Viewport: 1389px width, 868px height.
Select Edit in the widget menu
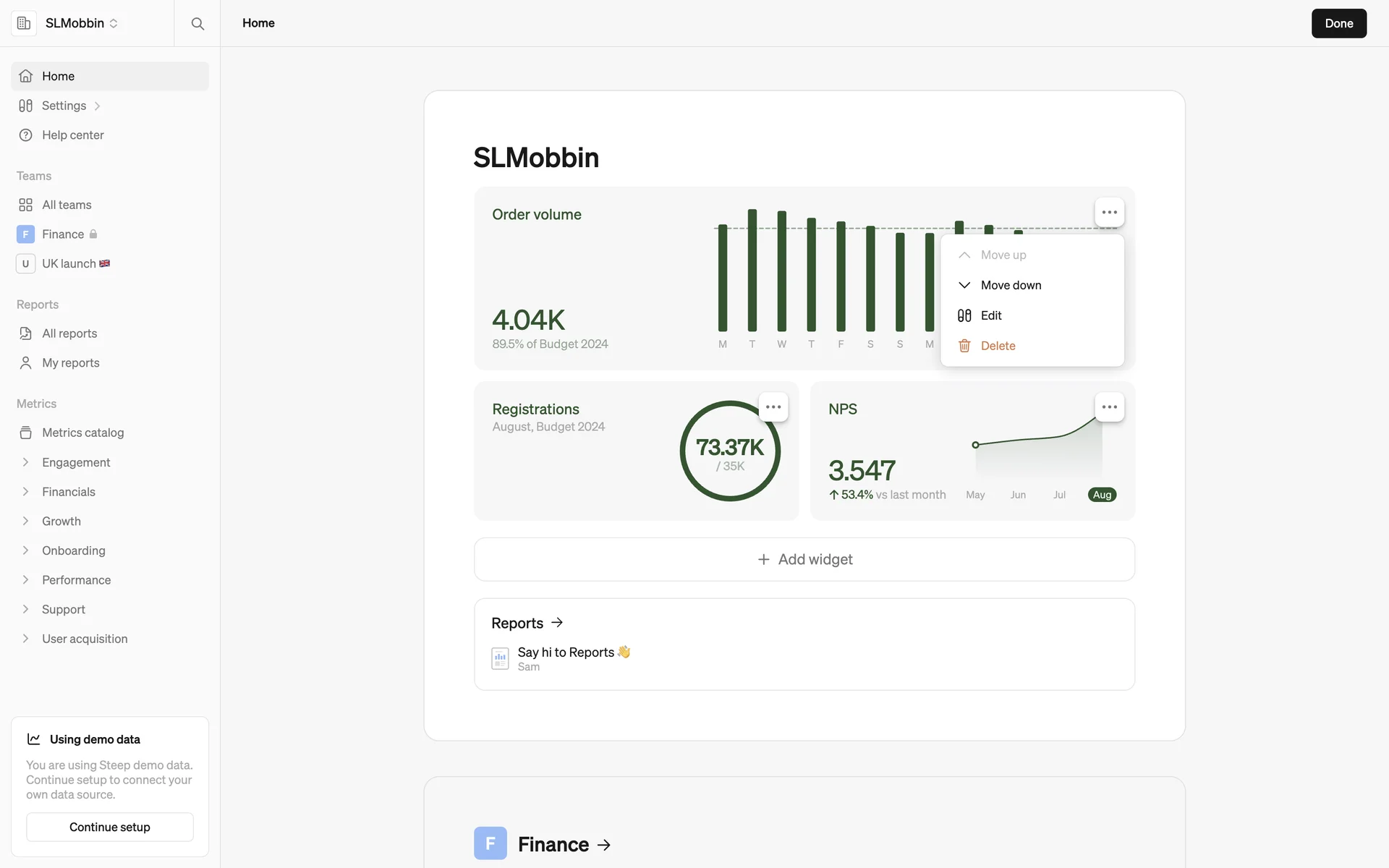pos(990,315)
